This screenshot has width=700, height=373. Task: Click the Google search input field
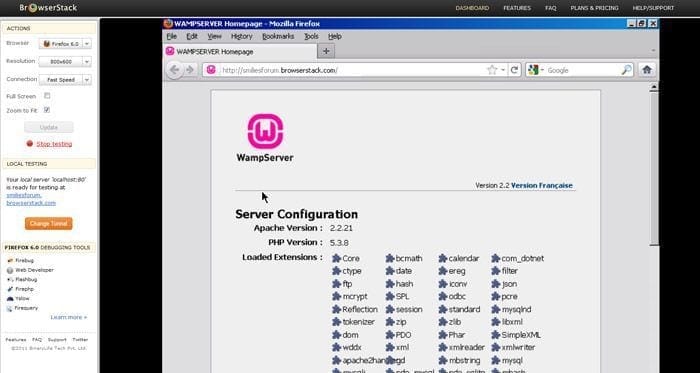click(x=583, y=70)
